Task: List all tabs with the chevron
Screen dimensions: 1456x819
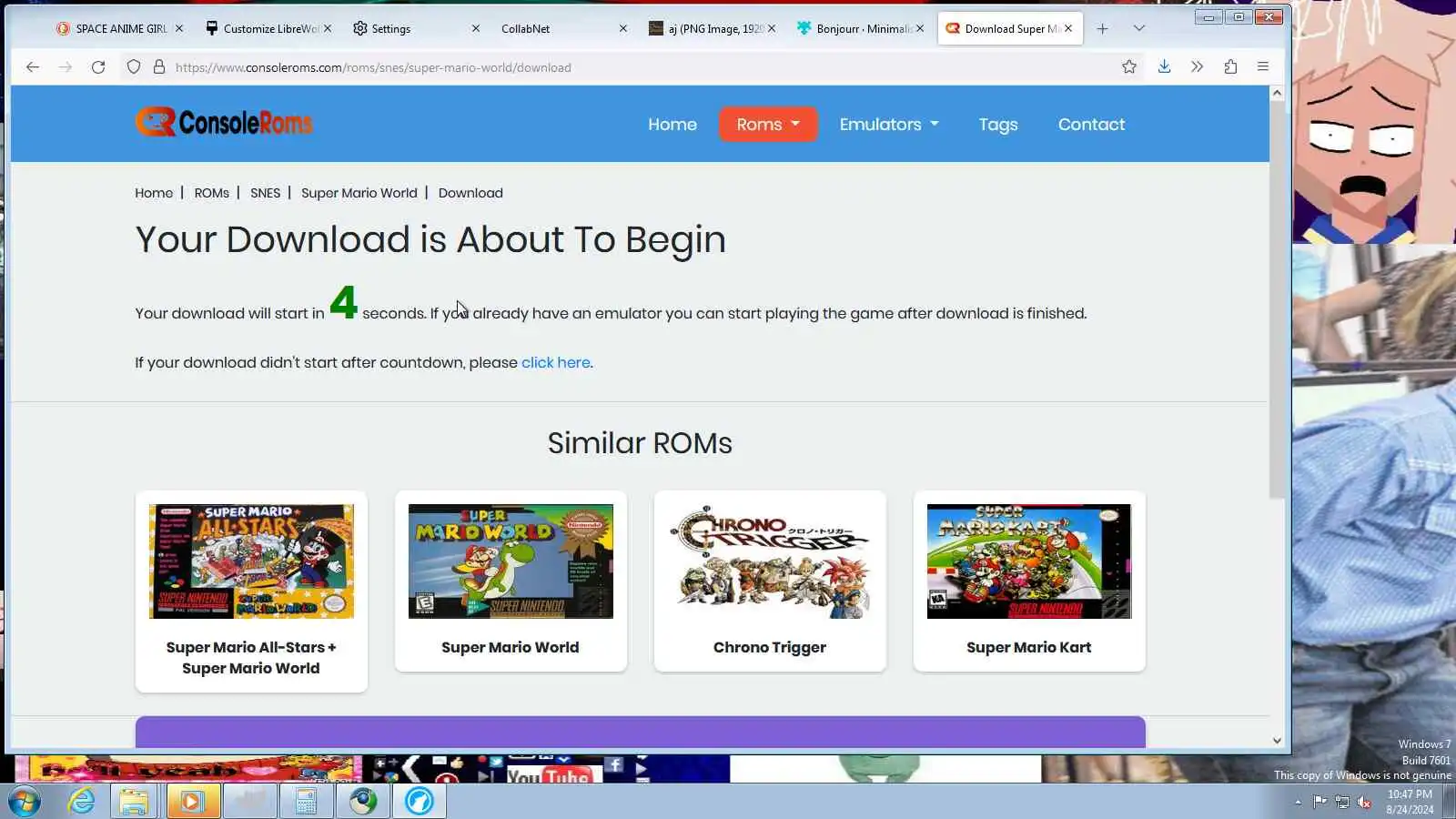Action: (x=1138, y=28)
